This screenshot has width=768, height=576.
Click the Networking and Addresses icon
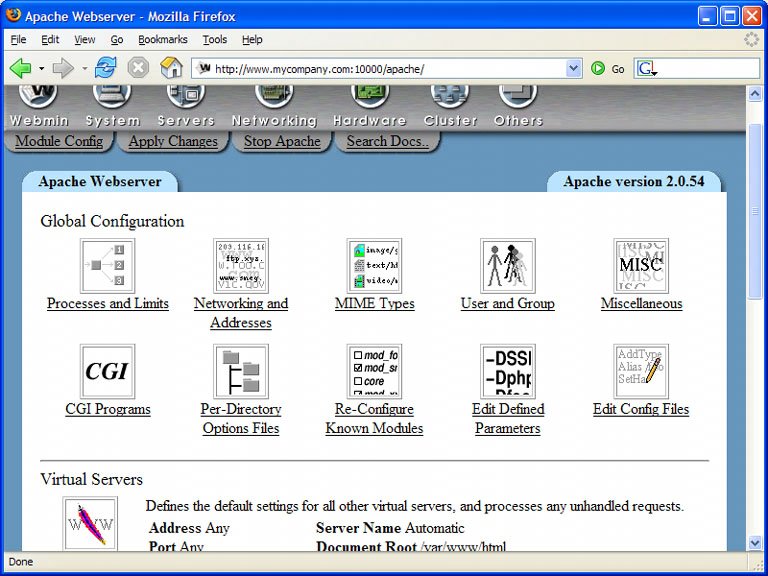click(241, 266)
